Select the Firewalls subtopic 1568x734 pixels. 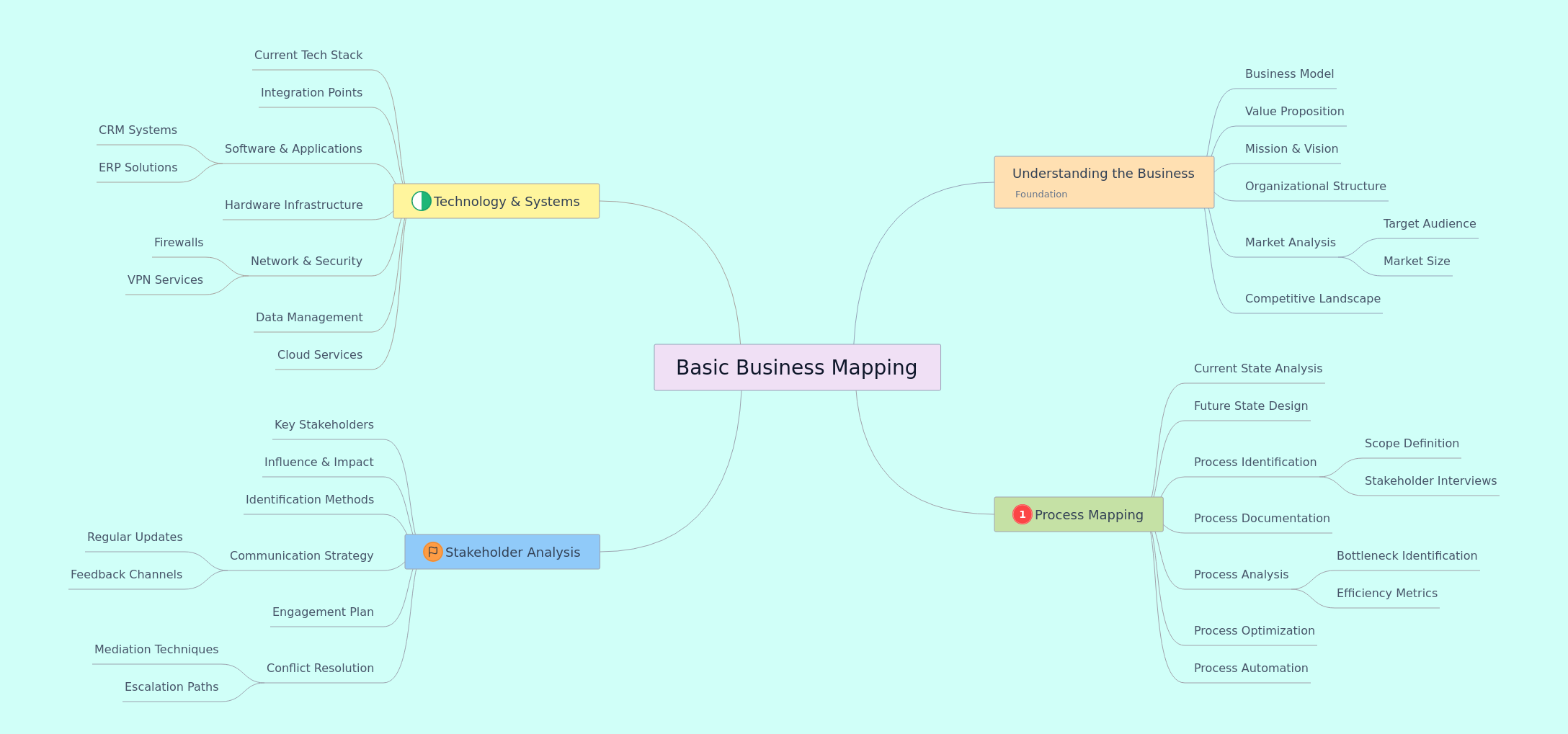[179, 243]
